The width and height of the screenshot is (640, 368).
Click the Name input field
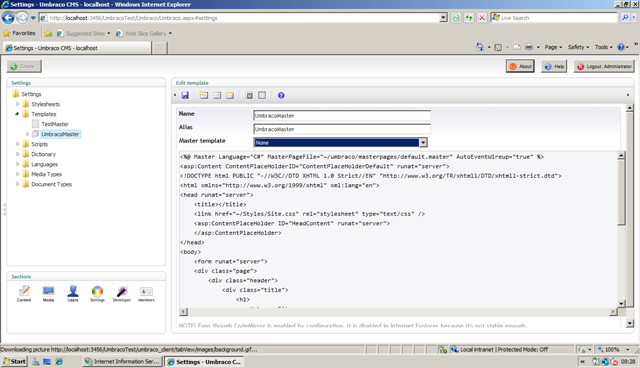click(342, 115)
